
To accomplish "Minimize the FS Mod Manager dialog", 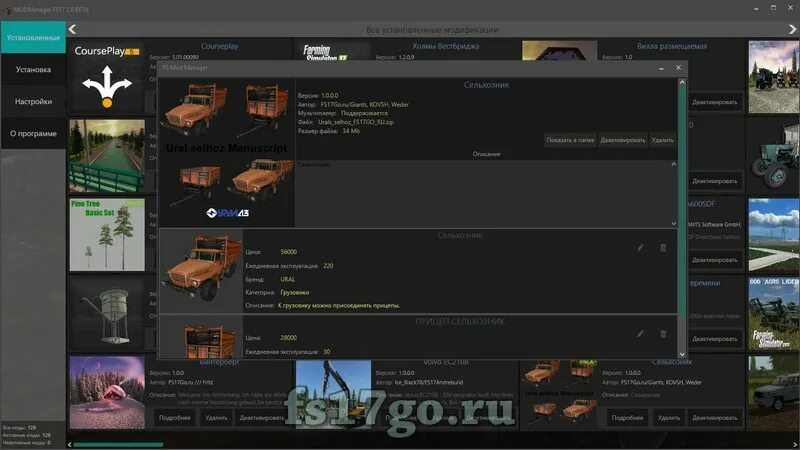I will pos(661,68).
